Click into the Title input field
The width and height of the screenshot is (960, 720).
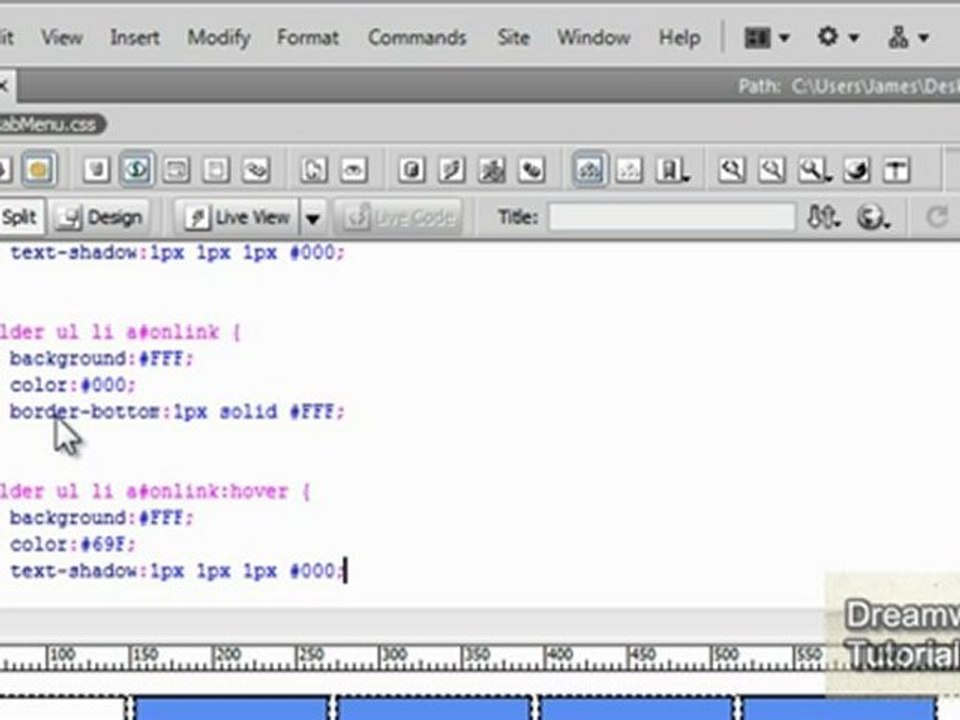672,217
